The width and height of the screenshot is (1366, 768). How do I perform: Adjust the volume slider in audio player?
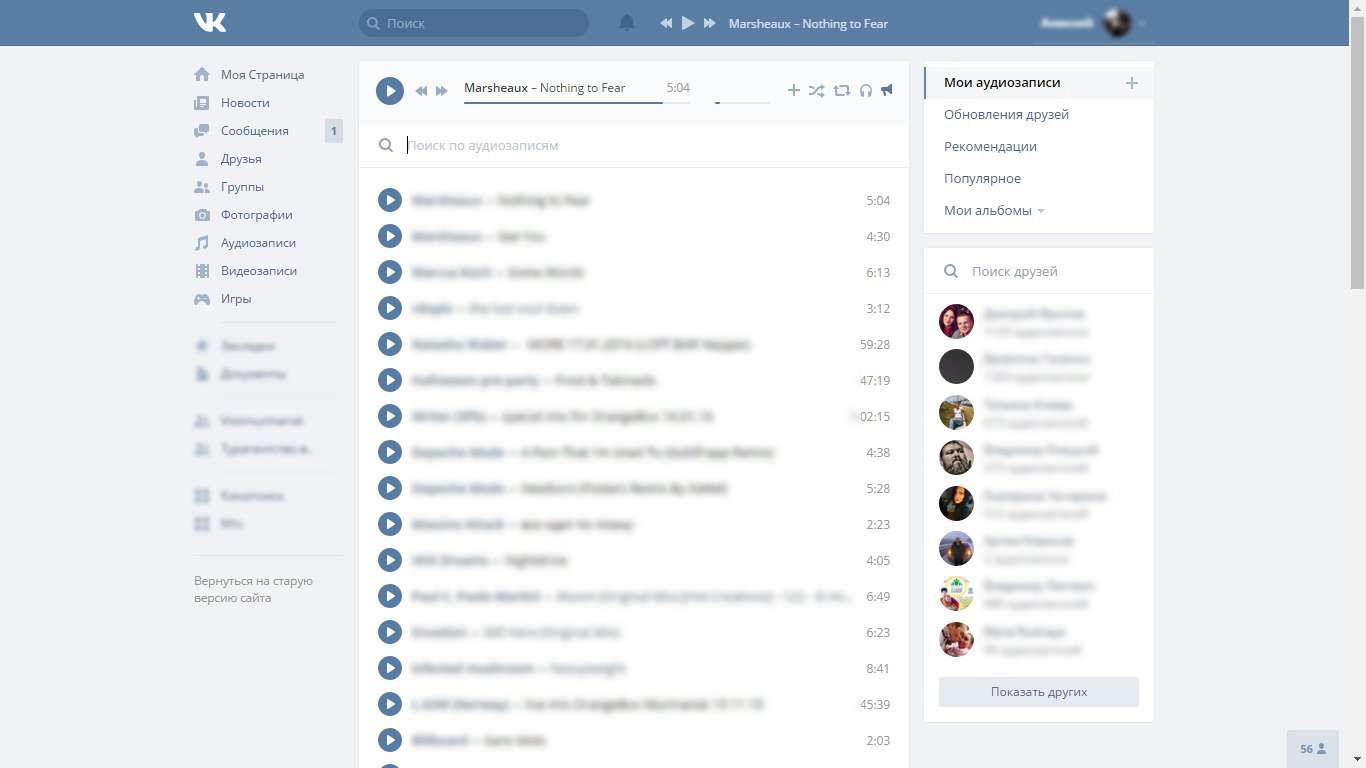pos(742,102)
